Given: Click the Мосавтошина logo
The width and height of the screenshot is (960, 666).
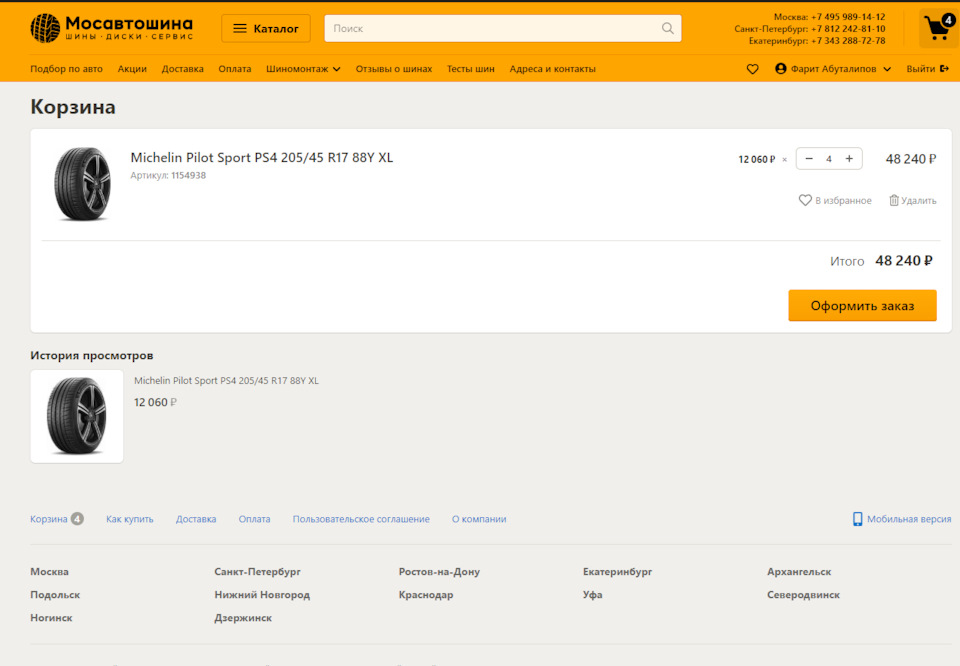Looking at the screenshot, I should coord(112,28).
